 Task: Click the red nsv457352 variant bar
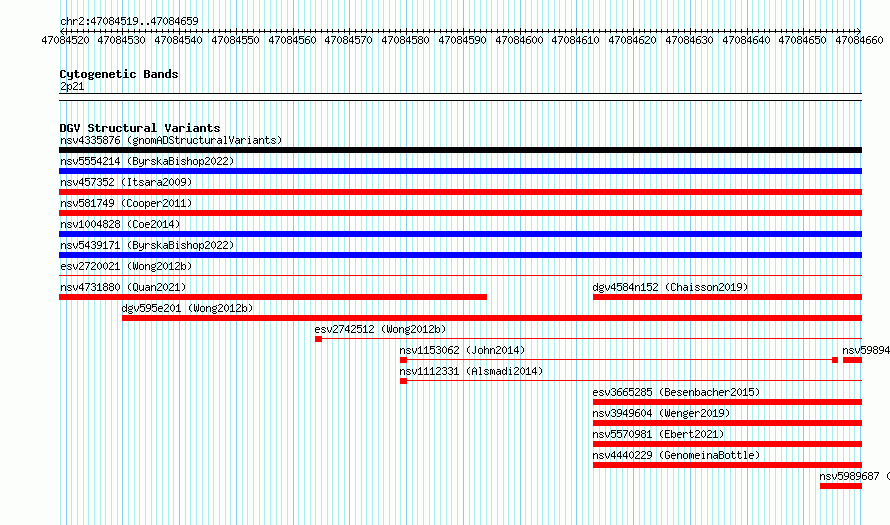tap(460, 192)
